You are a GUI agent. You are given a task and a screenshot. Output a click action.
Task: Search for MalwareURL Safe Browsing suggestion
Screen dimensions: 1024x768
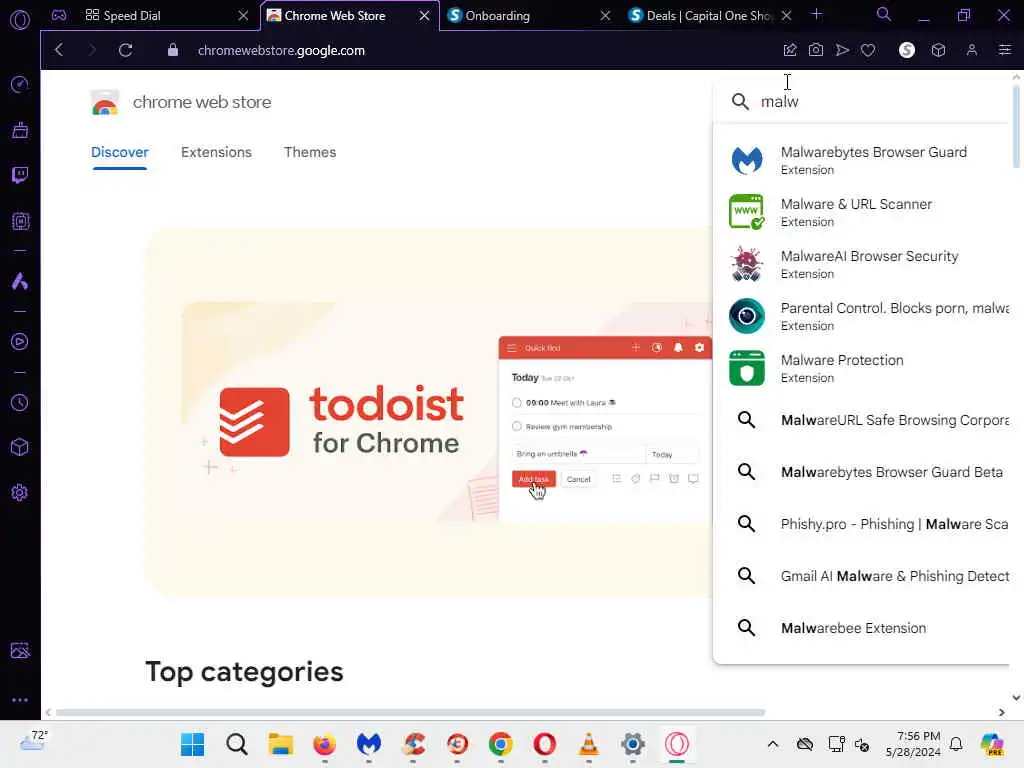pyautogui.click(x=863, y=420)
